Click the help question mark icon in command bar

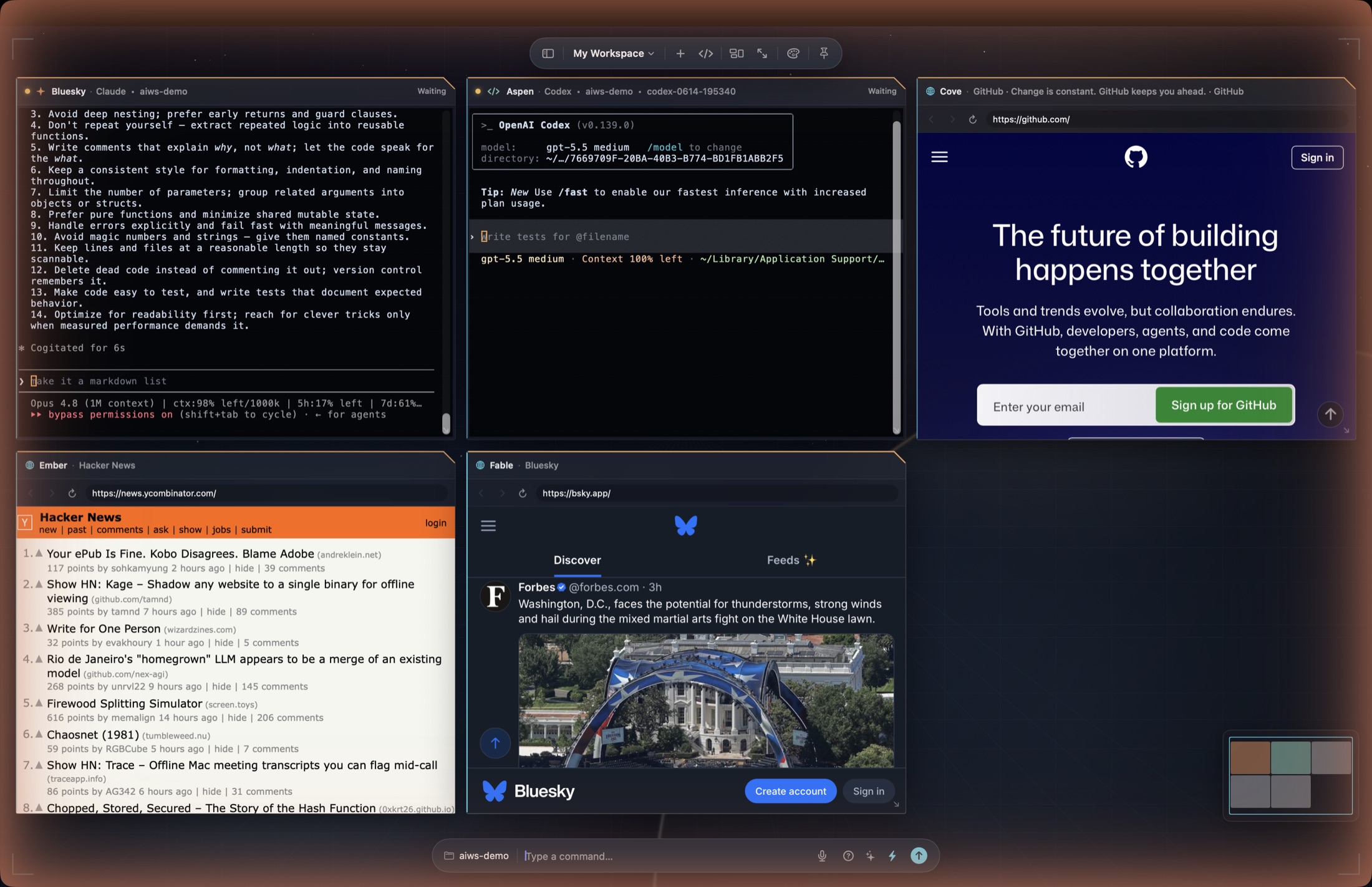click(x=848, y=856)
